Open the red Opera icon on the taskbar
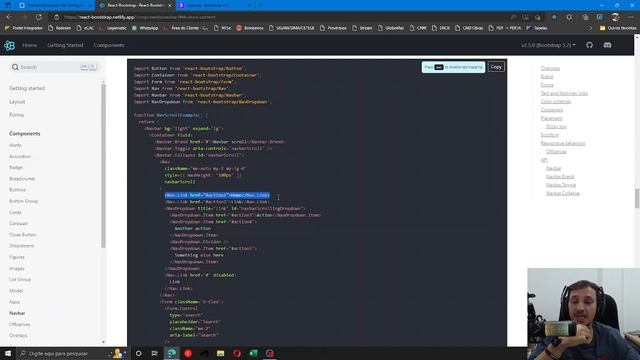Viewport: 640px width, 360px height. (x=237, y=353)
